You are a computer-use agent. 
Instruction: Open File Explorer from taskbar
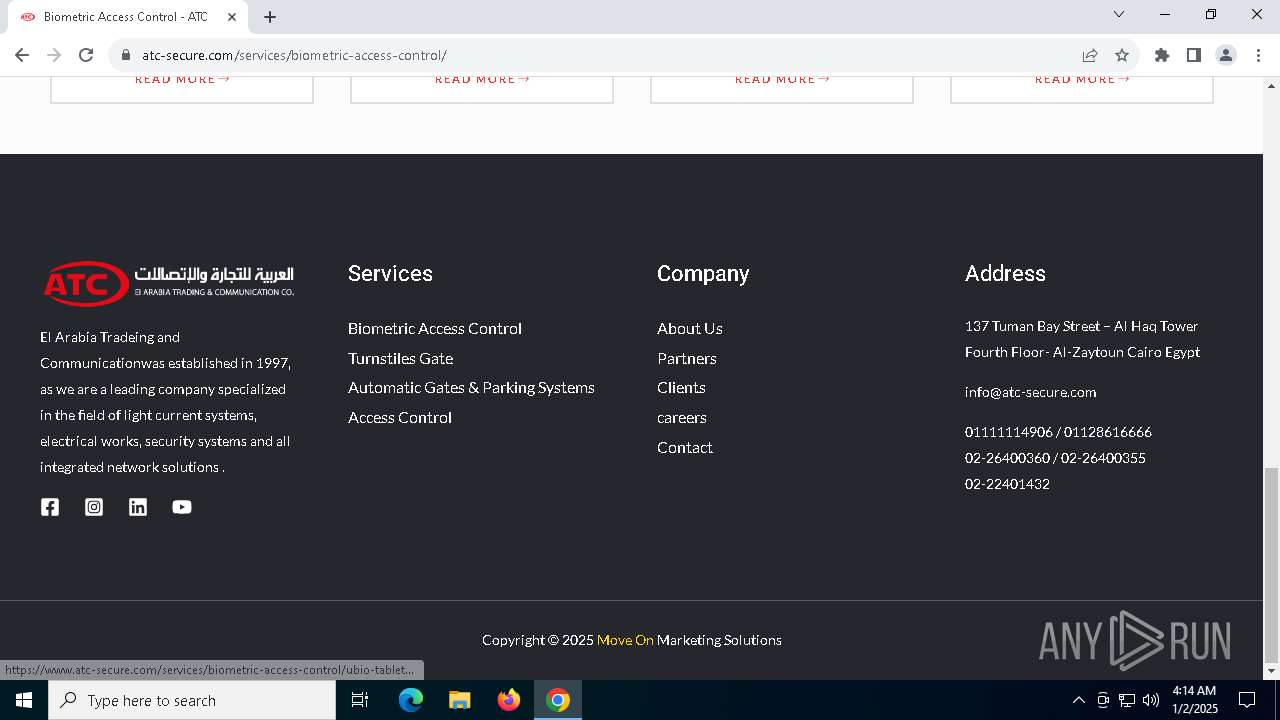coord(459,700)
